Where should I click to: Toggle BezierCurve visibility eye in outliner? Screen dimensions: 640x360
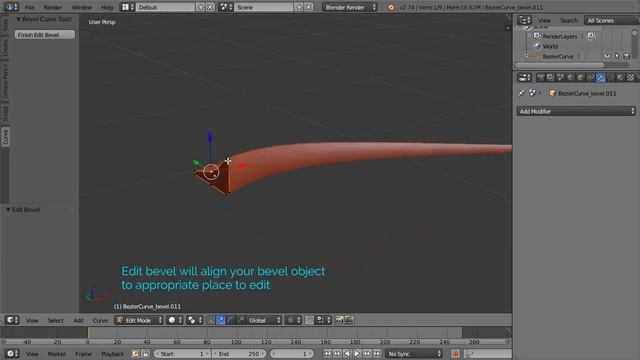pos(607,56)
